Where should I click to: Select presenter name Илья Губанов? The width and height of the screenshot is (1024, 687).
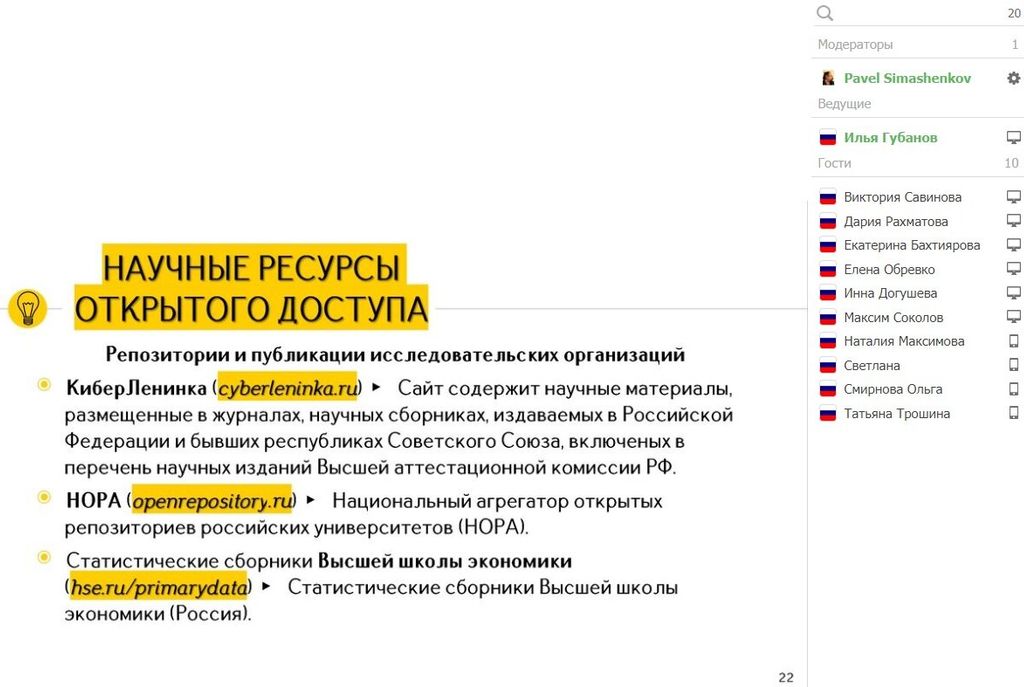pos(890,138)
